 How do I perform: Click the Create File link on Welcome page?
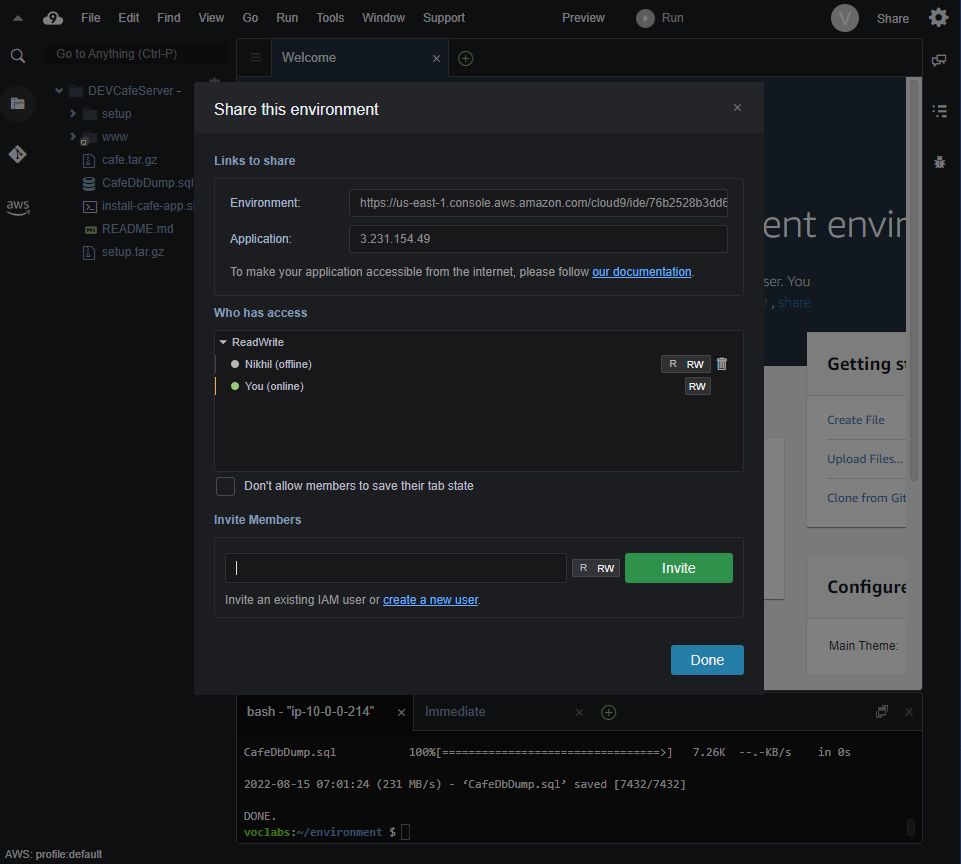856,420
